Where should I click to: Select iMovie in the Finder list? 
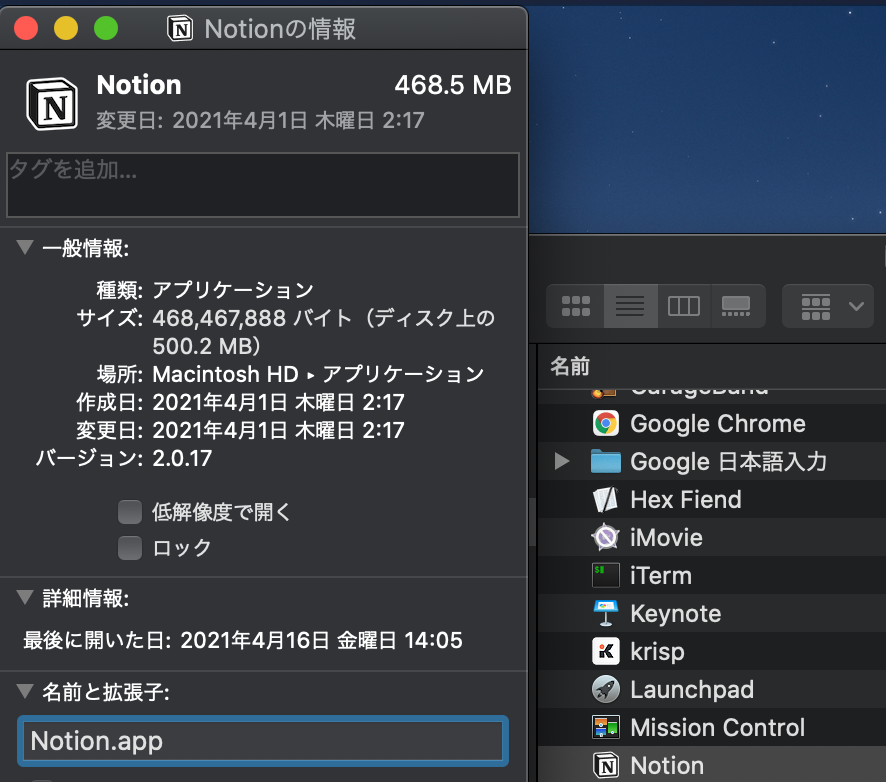[x=666, y=537]
